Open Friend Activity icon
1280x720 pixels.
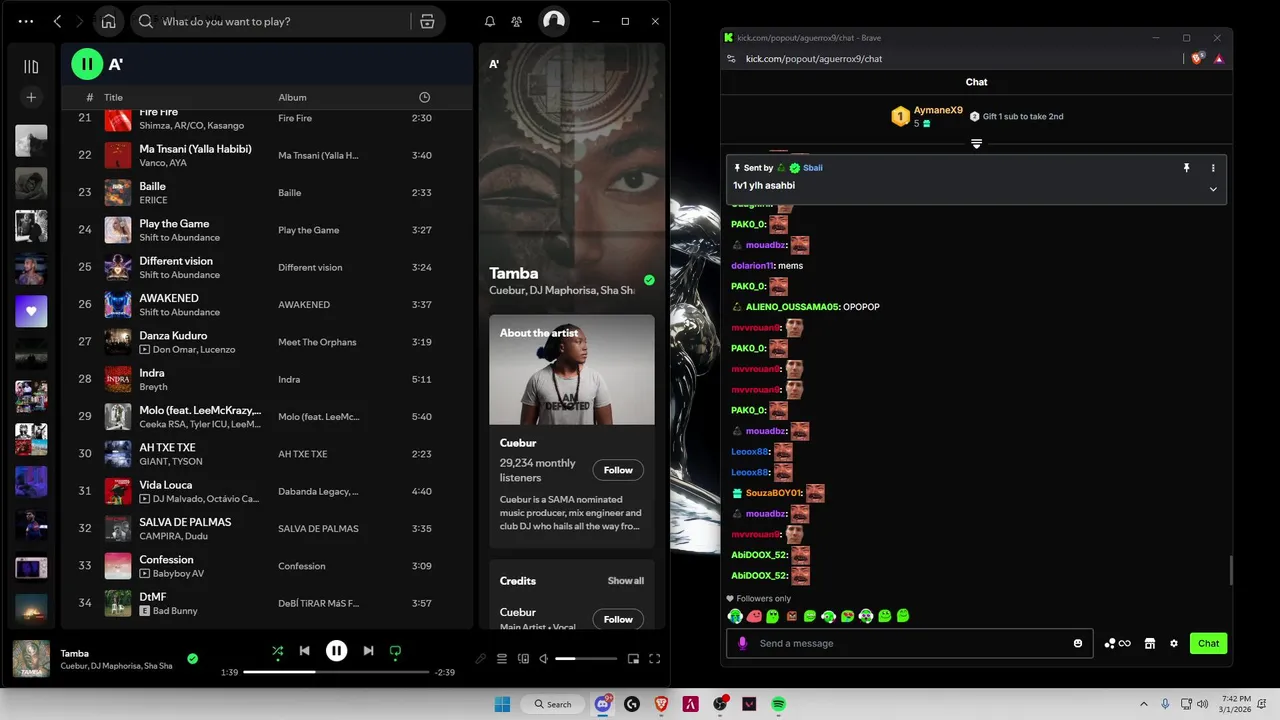(x=516, y=21)
